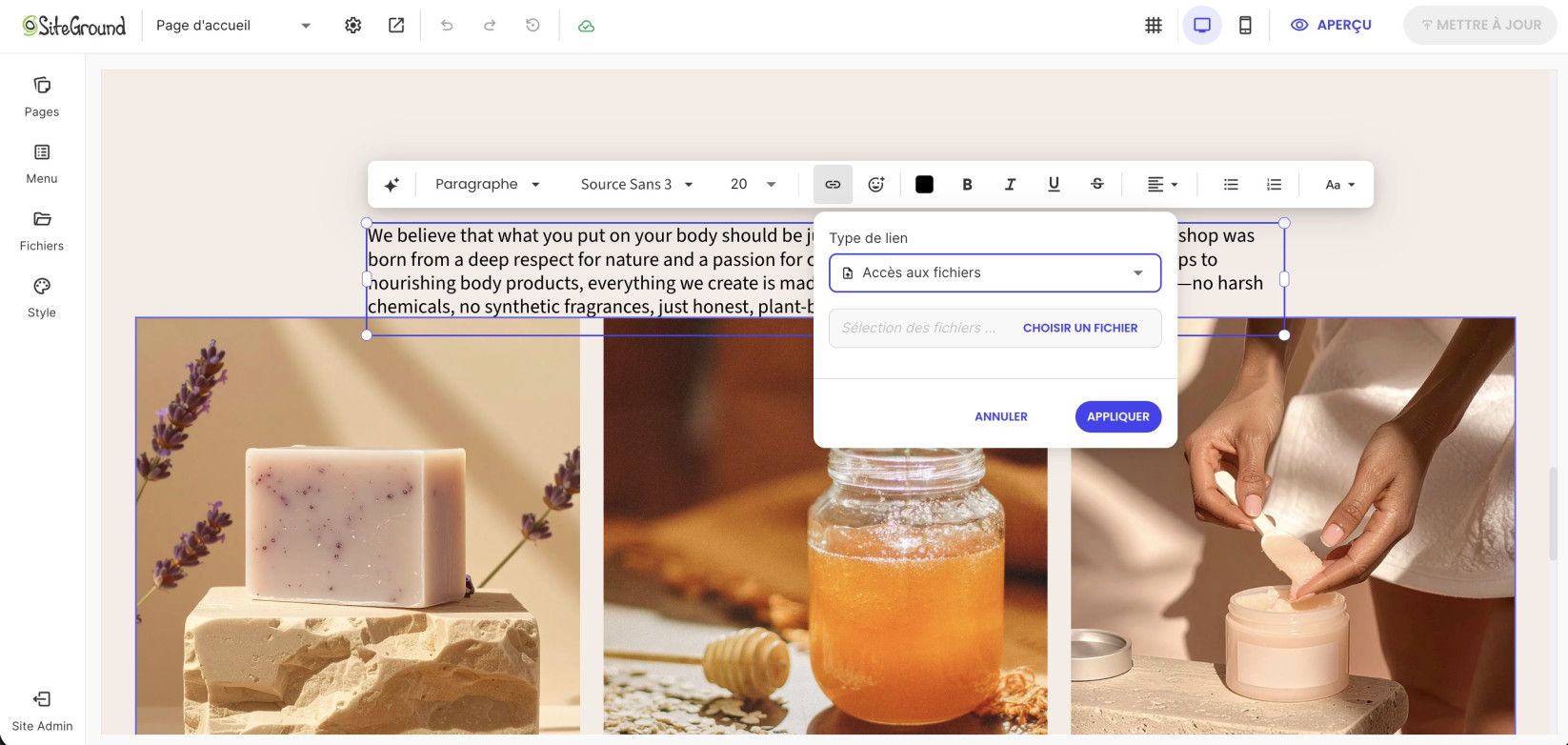Open the history restore icon

point(533,26)
